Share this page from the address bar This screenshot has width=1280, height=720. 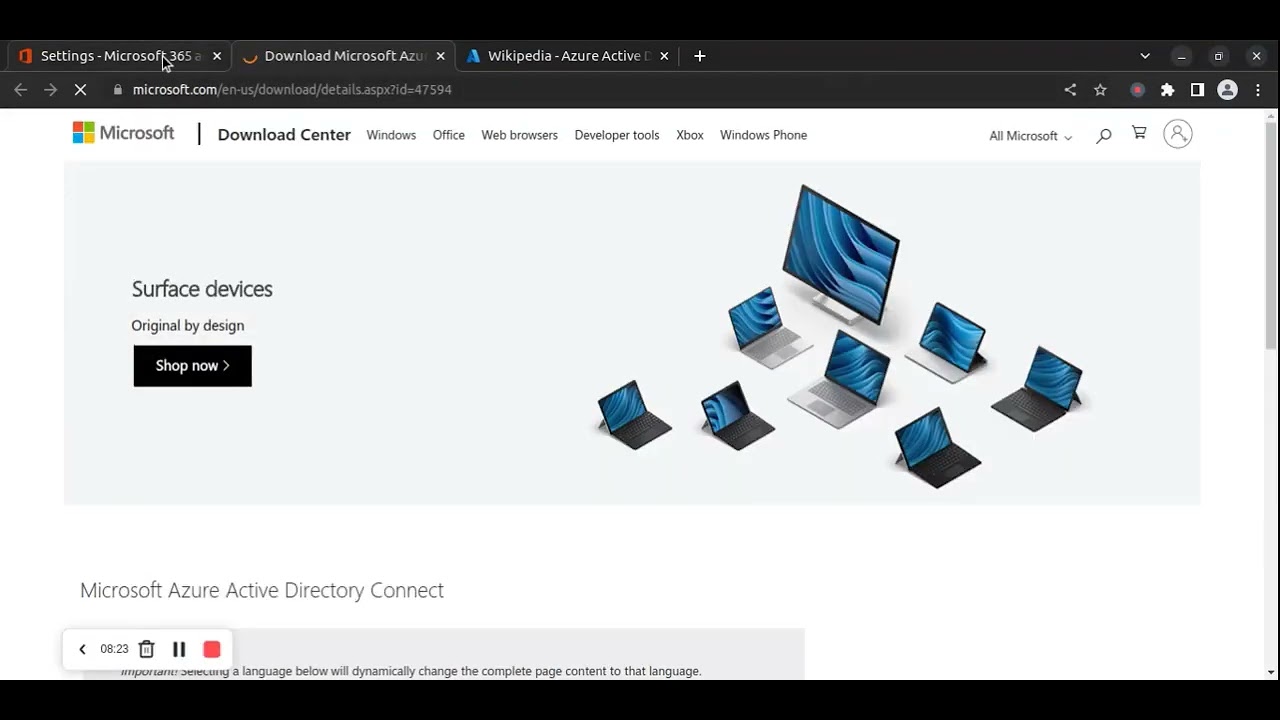click(x=1070, y=90)
